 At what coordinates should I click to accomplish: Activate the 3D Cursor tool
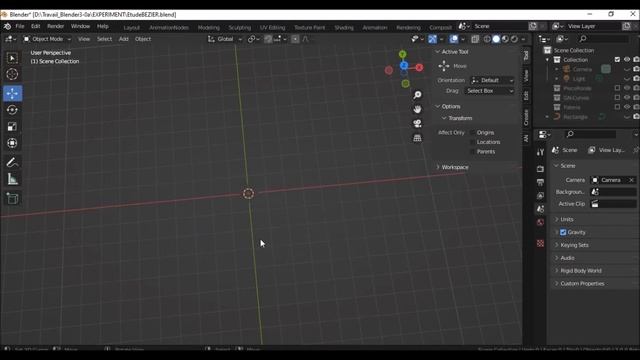tap(12, 74)
